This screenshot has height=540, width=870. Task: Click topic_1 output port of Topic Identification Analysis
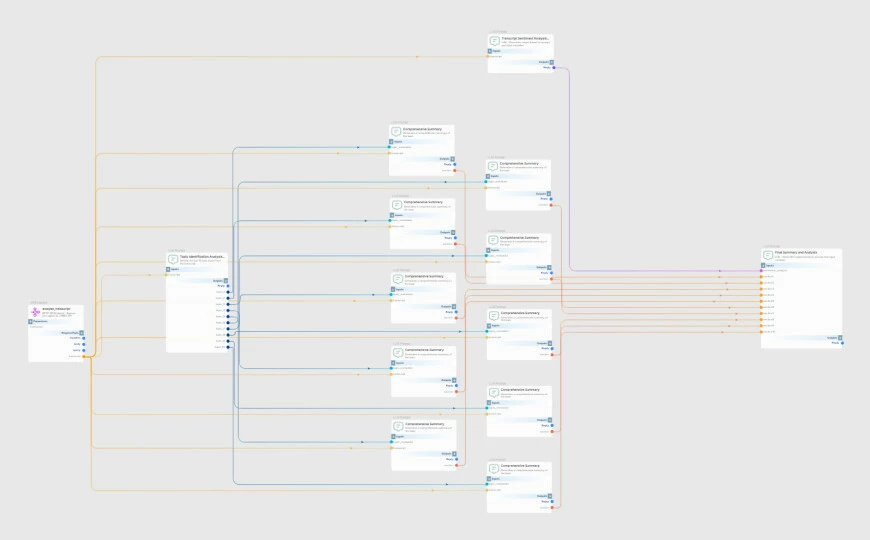(x=228, y=292)
